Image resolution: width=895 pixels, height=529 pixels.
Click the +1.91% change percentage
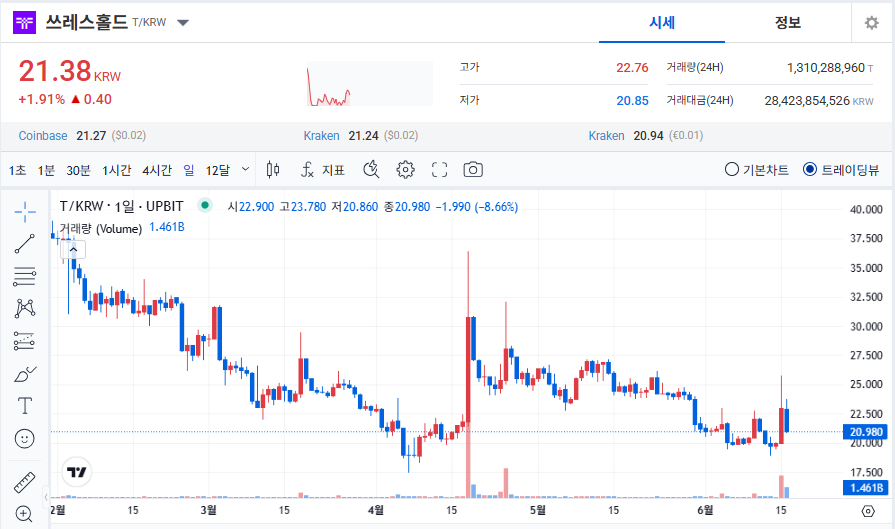click(42, 99)
